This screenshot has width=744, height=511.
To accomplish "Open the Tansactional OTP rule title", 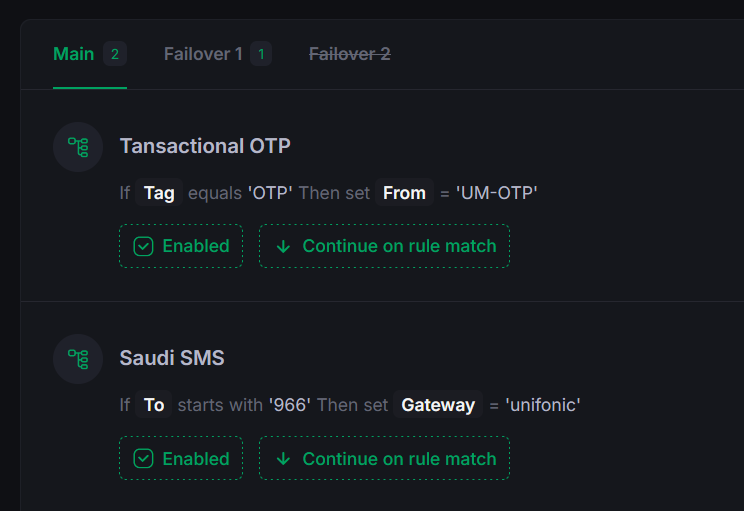I will pos(205,146).
